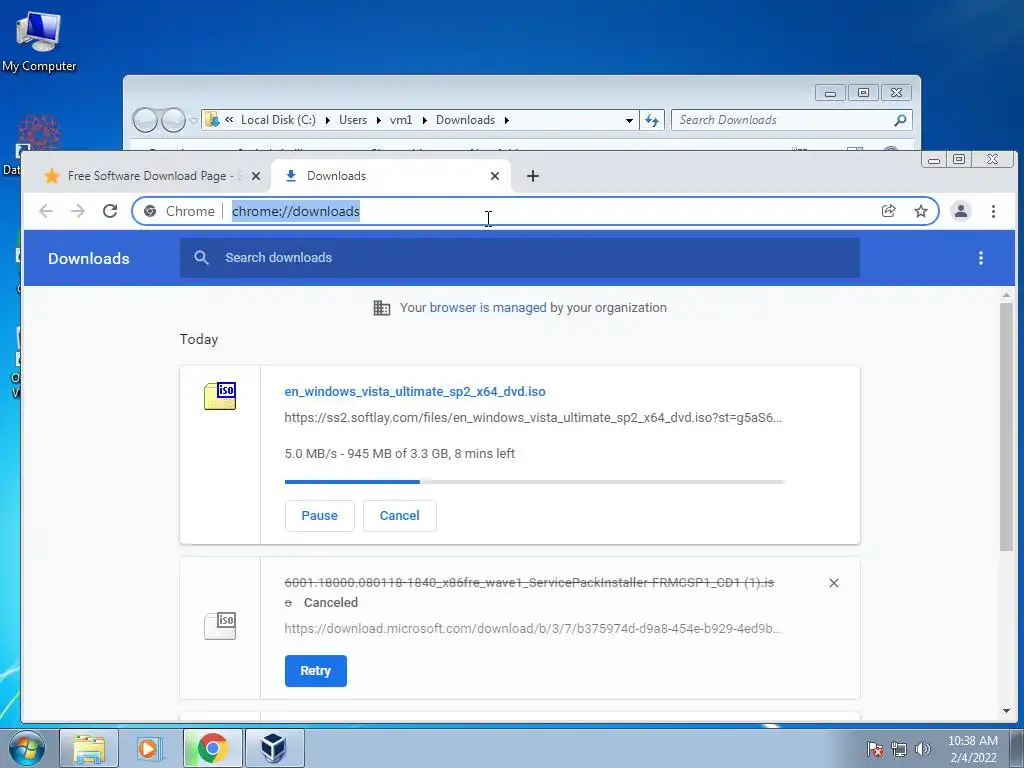Image resolution: width=1024 pixels, height=768 pixels.
Task: Click the Vista ISO download progress bar
Action: tap(534, 482)
